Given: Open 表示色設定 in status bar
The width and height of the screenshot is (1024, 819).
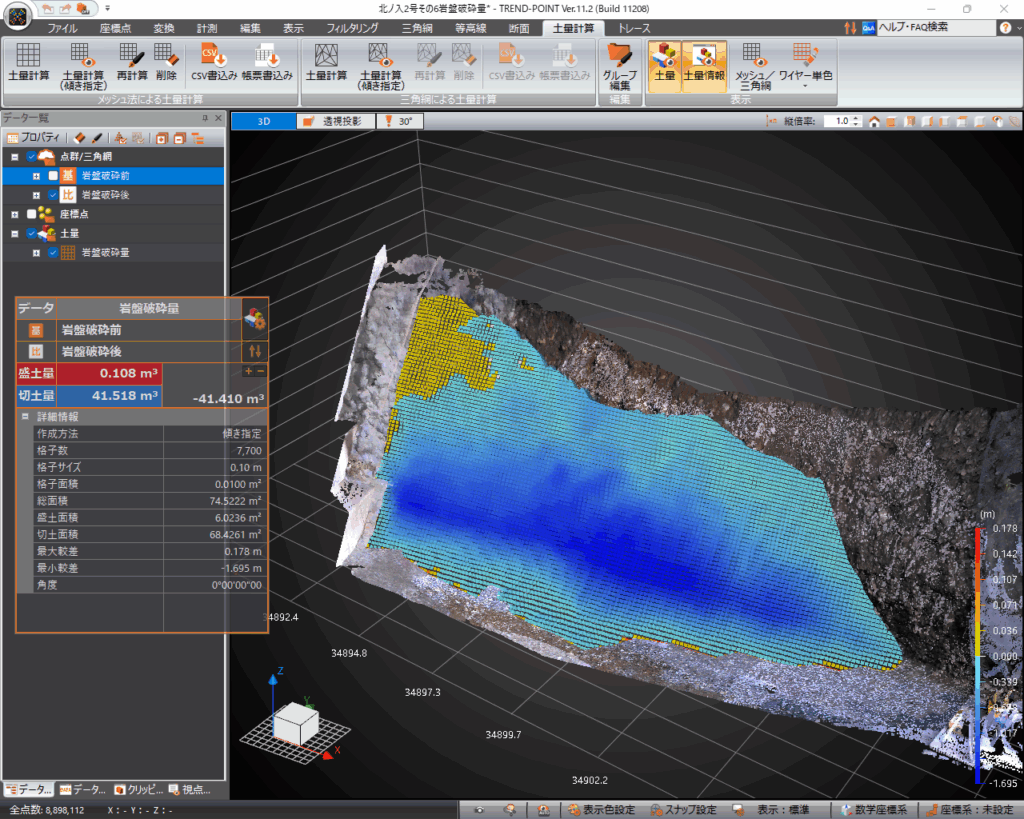Looking at the screenshot, I should 601,810.
